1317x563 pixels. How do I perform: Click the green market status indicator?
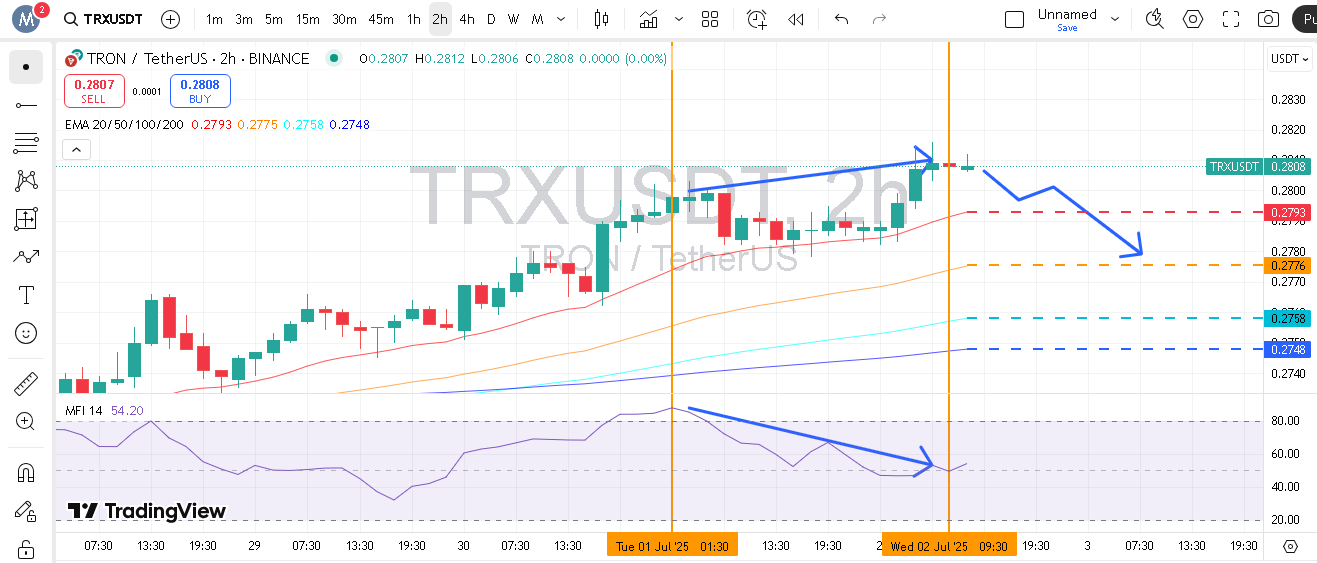point(333,59)
